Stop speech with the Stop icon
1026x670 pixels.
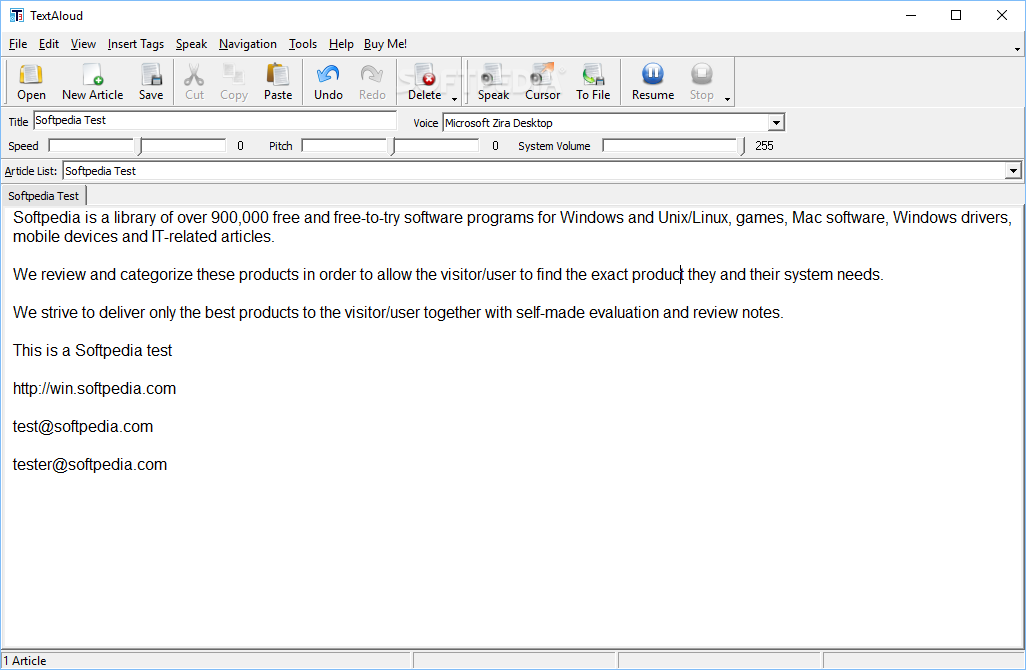[701, 82]
